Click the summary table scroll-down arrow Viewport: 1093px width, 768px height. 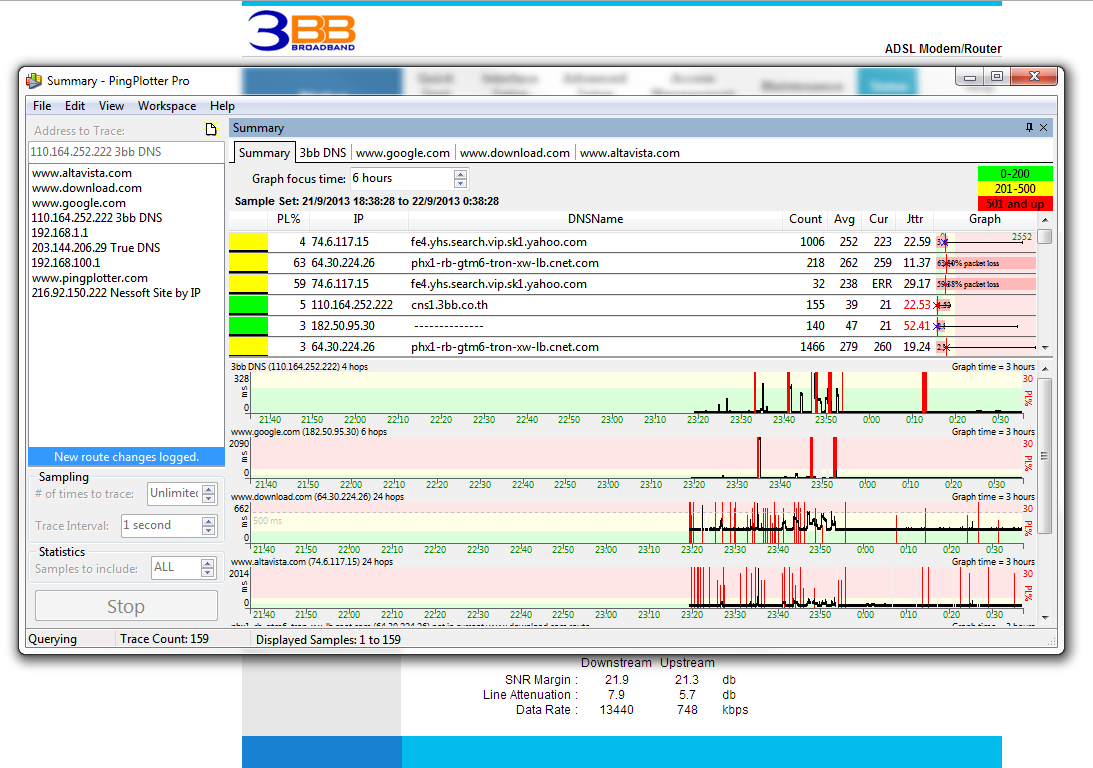(x=1045, y=347)
